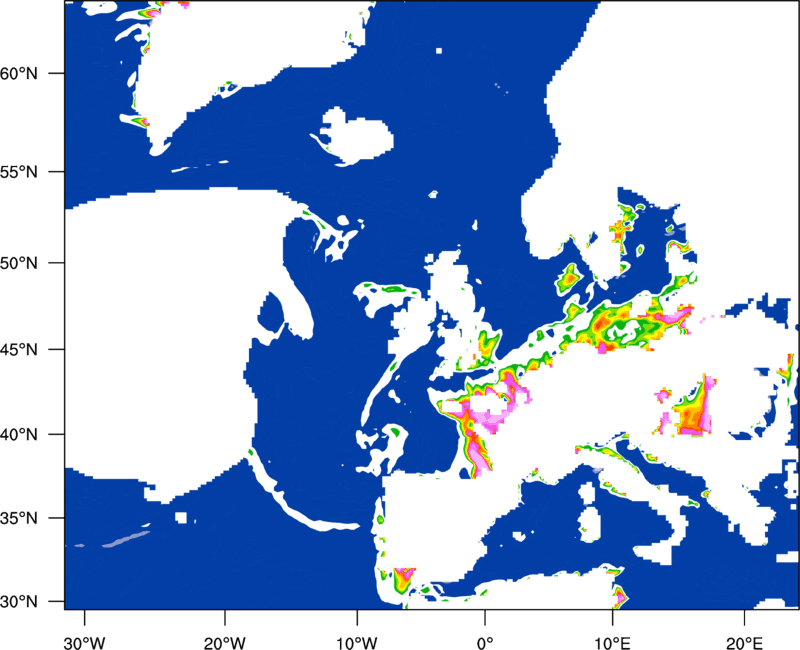This screenshot has height=650, width=800.
Task: Click the 10°W longitude label
Action: (357, 643)
